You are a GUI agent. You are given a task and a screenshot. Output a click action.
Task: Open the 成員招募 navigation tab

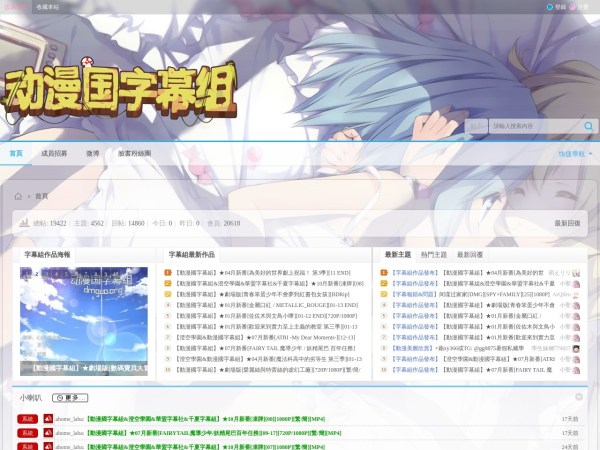54,154
